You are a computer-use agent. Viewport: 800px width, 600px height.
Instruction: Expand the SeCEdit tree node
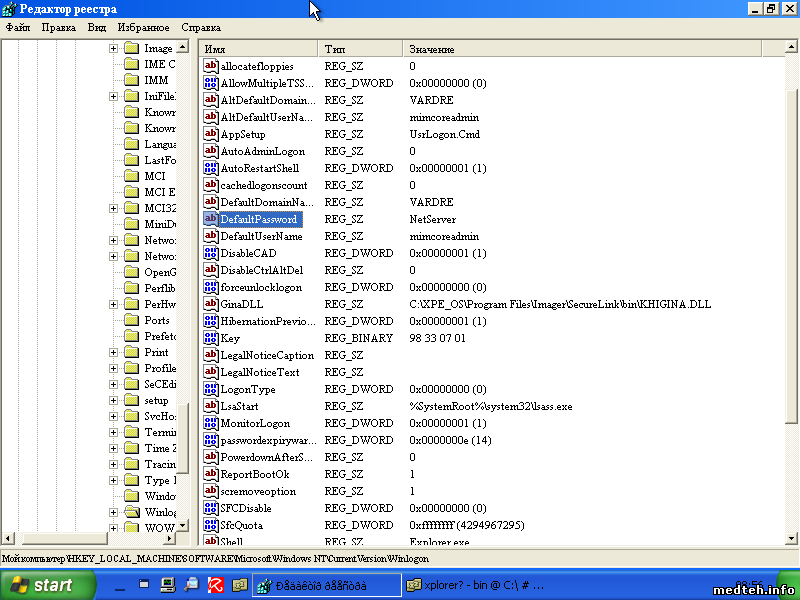coord(113,384)
